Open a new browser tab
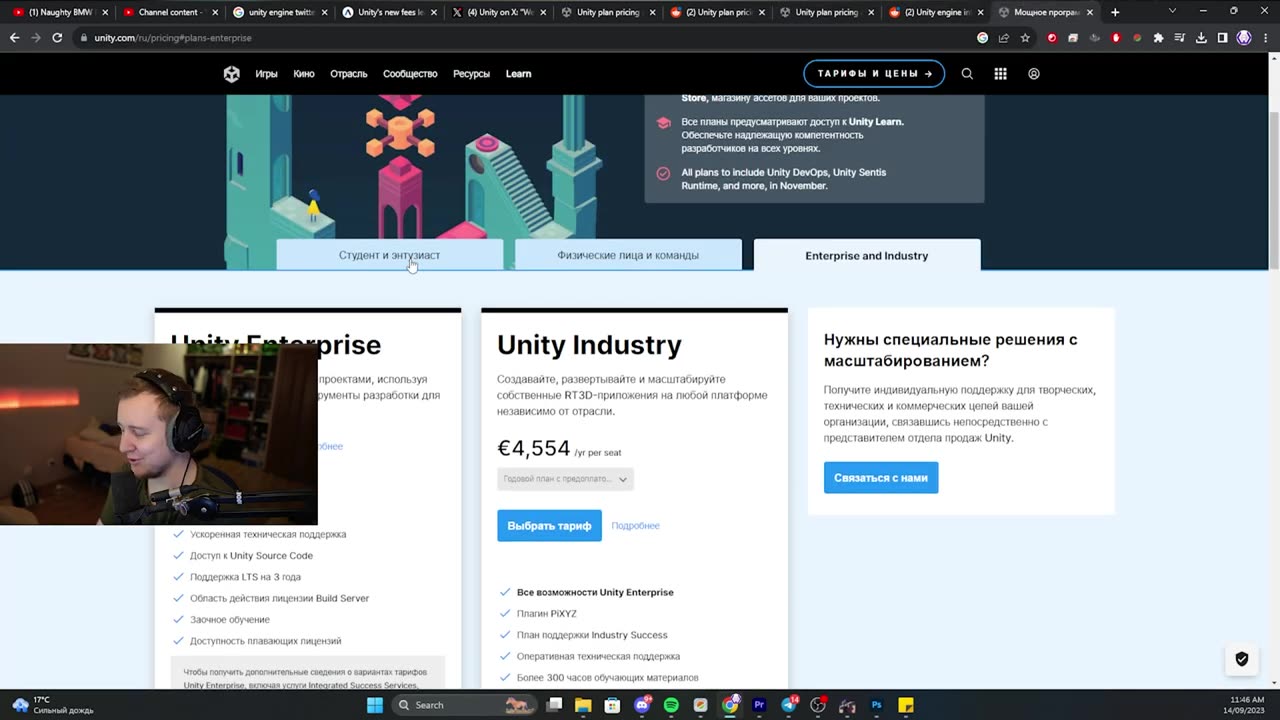The width and height of the screenshot is (1280, 720). tap(1115, 12)
